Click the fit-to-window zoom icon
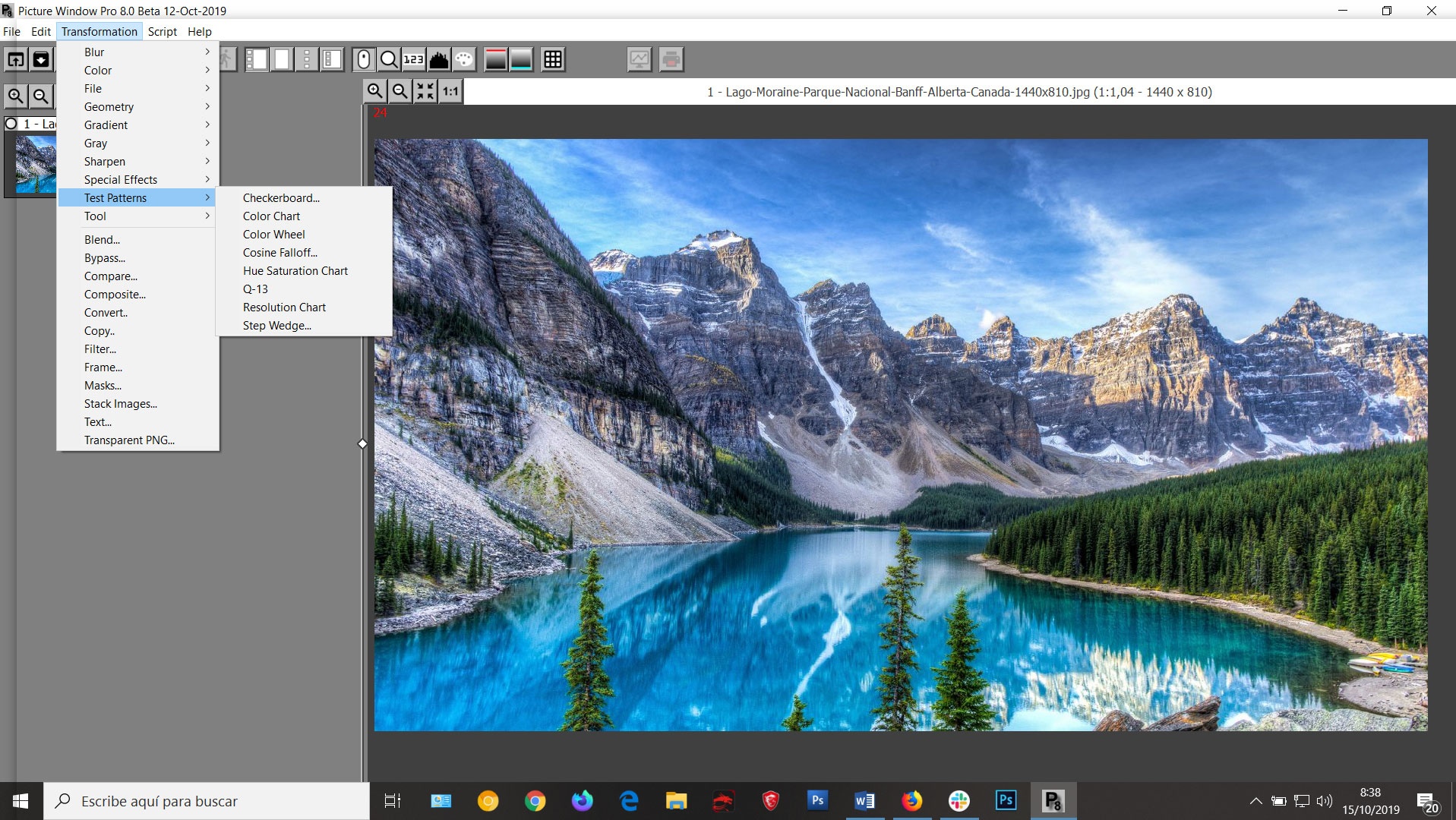 [x=425, y=92]
